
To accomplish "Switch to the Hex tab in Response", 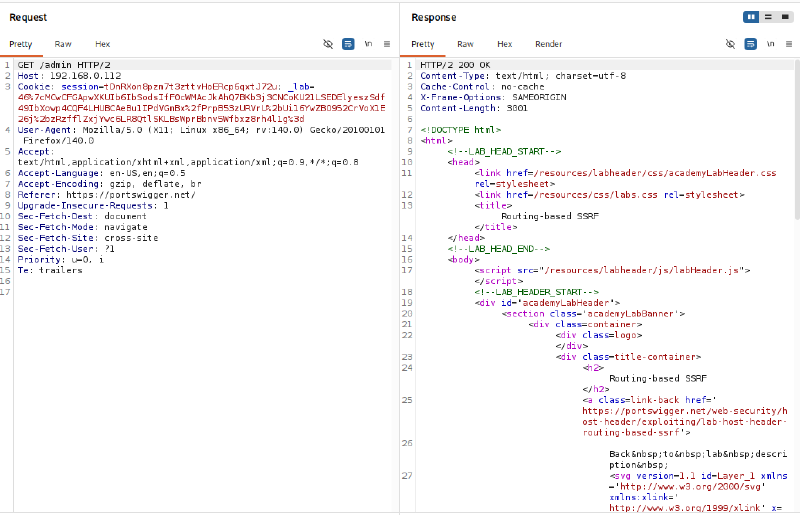I will click(x=505, y=44).
